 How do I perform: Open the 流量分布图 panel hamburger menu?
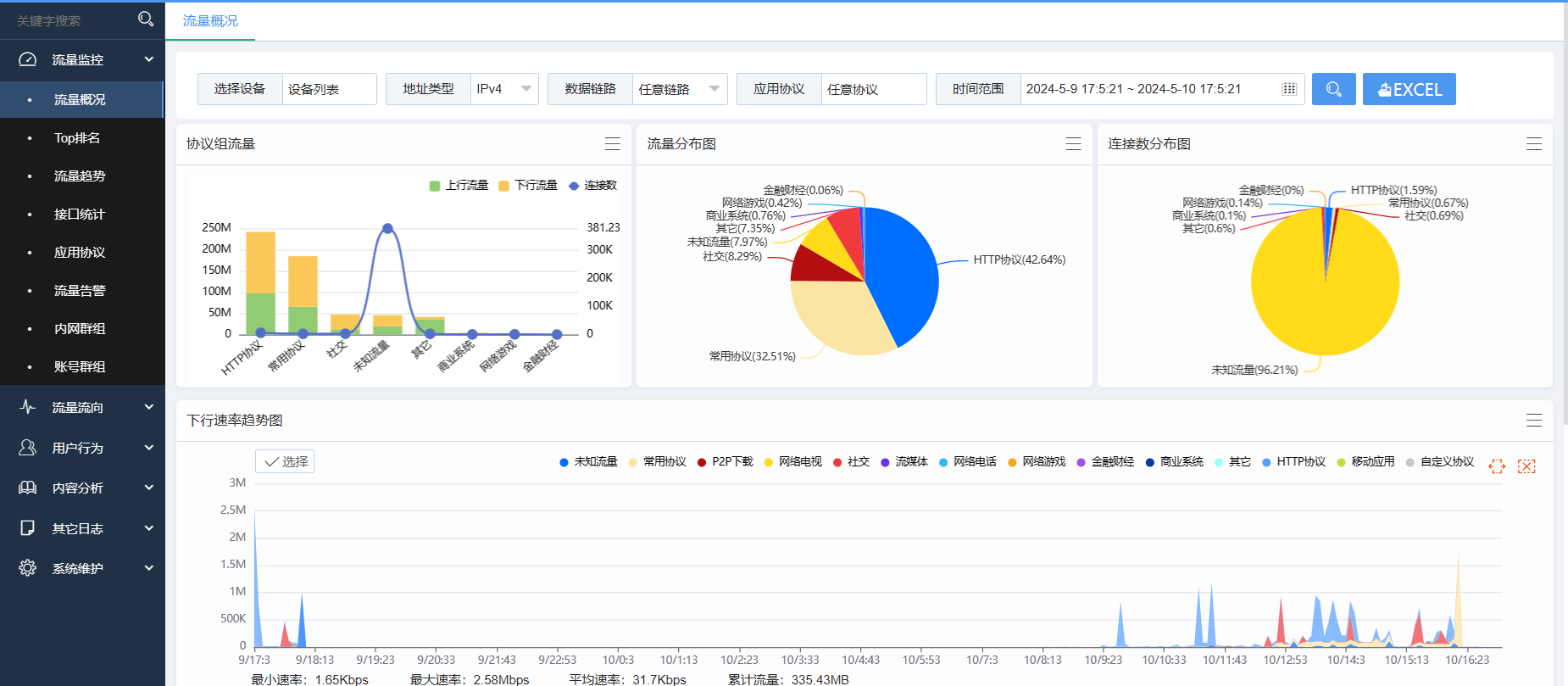pyautogui.click(x=1073, y=144)
